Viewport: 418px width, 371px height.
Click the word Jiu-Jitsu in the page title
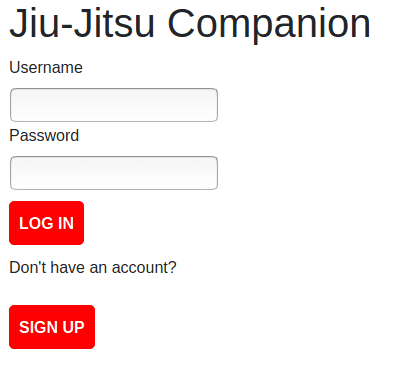[82, 23]
